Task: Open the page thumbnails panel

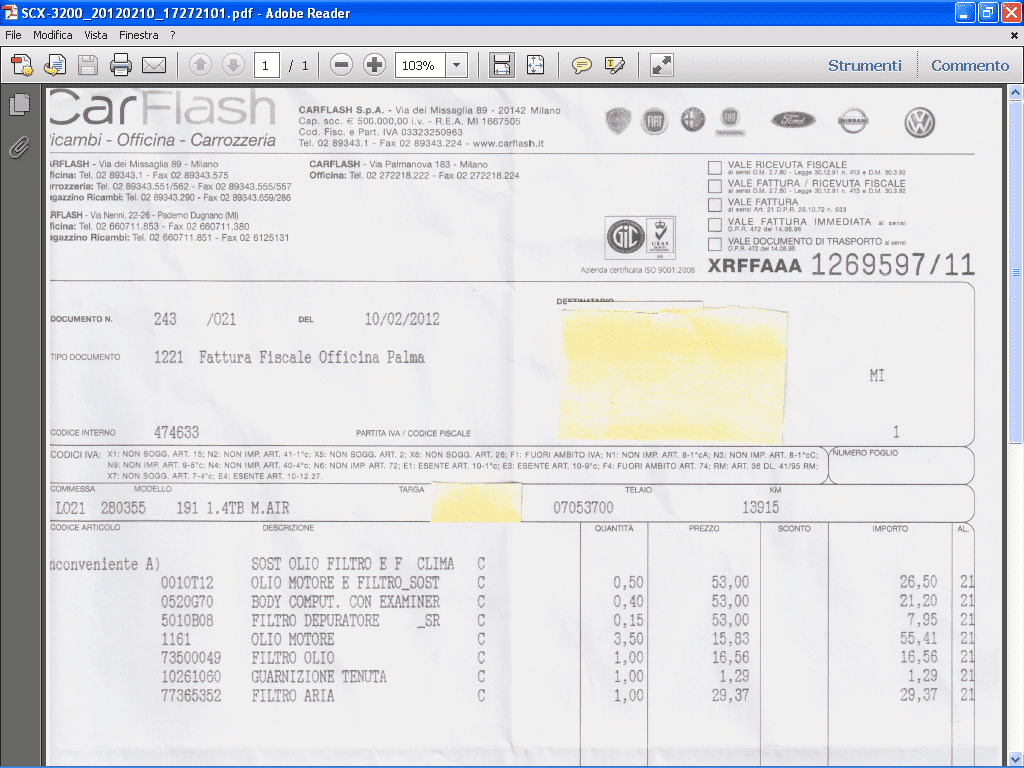Action: pos(19,105)
